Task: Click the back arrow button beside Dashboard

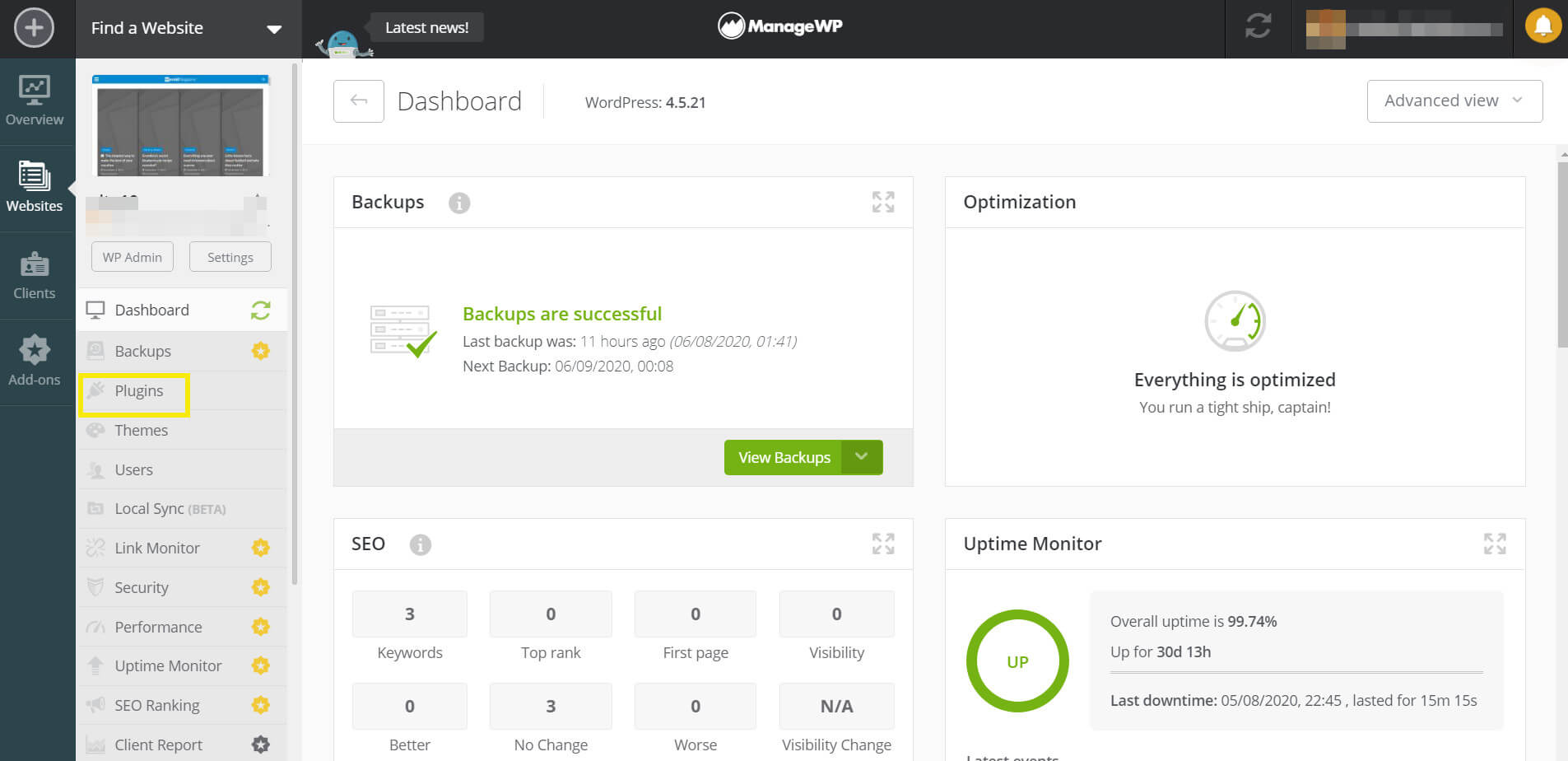Action: (x=358, y=101)
